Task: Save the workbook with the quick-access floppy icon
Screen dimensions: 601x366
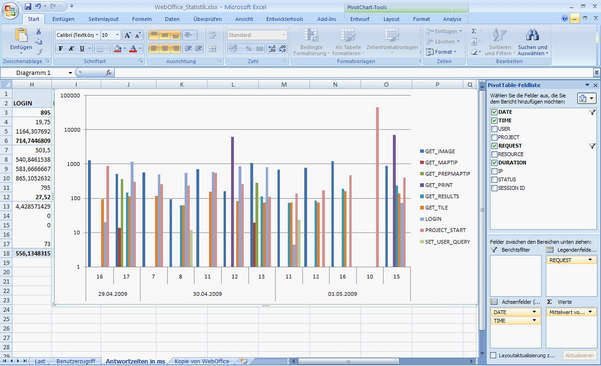Action: 28,7
